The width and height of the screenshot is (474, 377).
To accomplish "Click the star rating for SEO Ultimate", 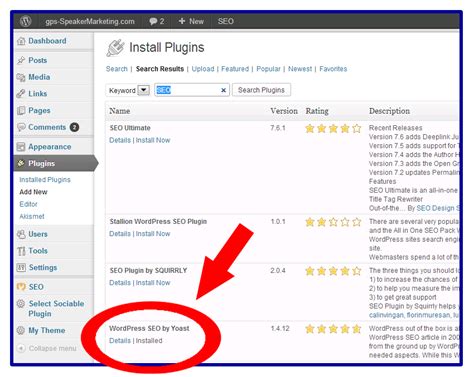I will point(333,128).
